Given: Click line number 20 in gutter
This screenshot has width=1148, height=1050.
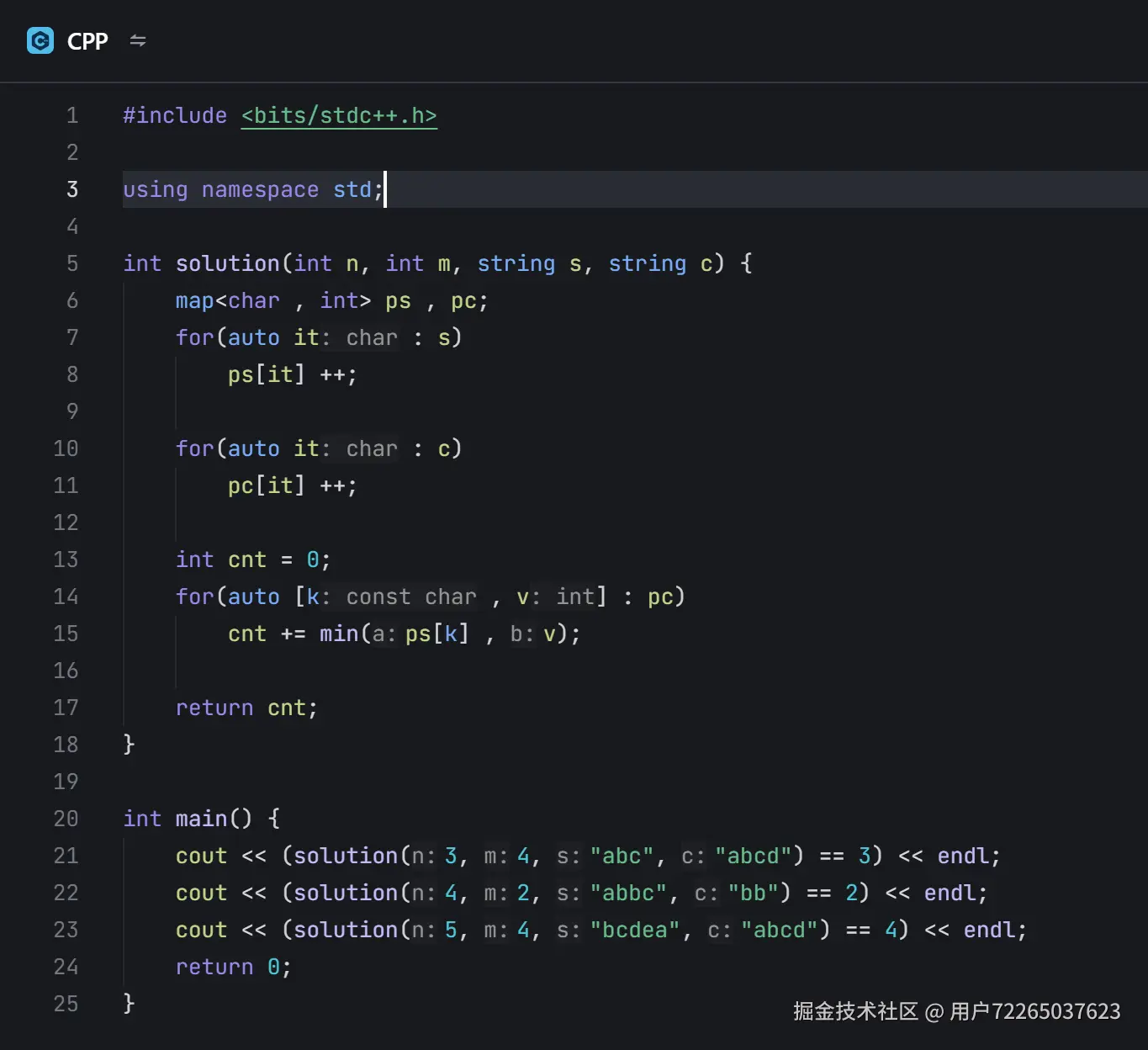Looking at the screenshot, I should click(x=66, y=819).
